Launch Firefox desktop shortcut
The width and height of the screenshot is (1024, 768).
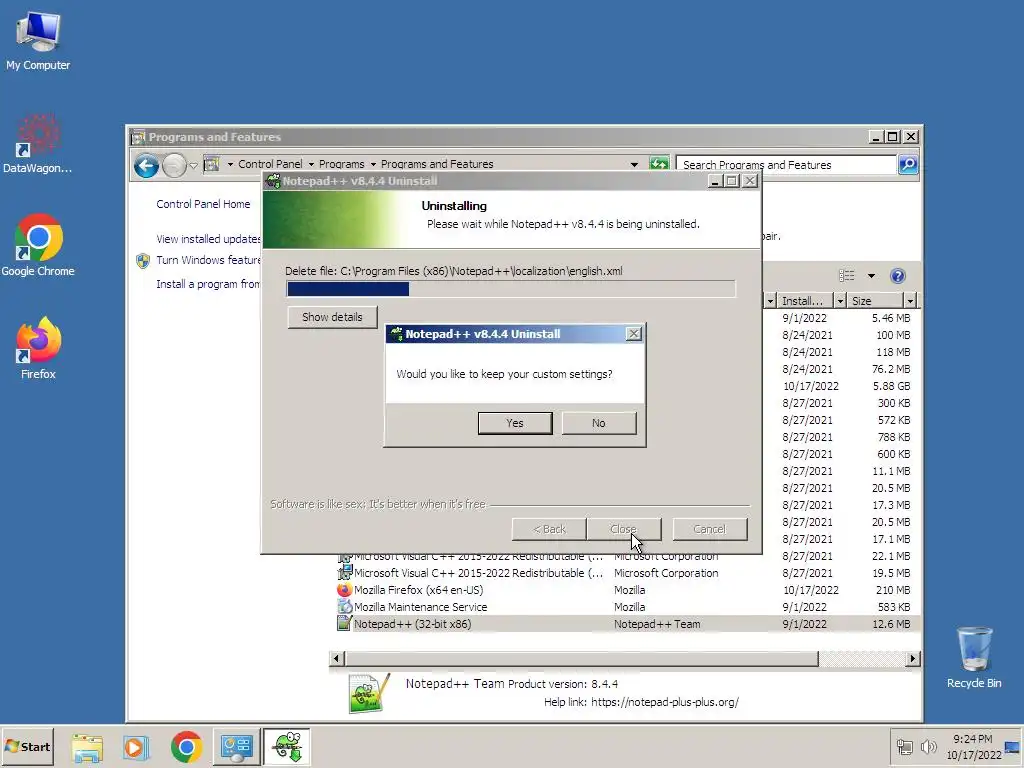point(38,348)
